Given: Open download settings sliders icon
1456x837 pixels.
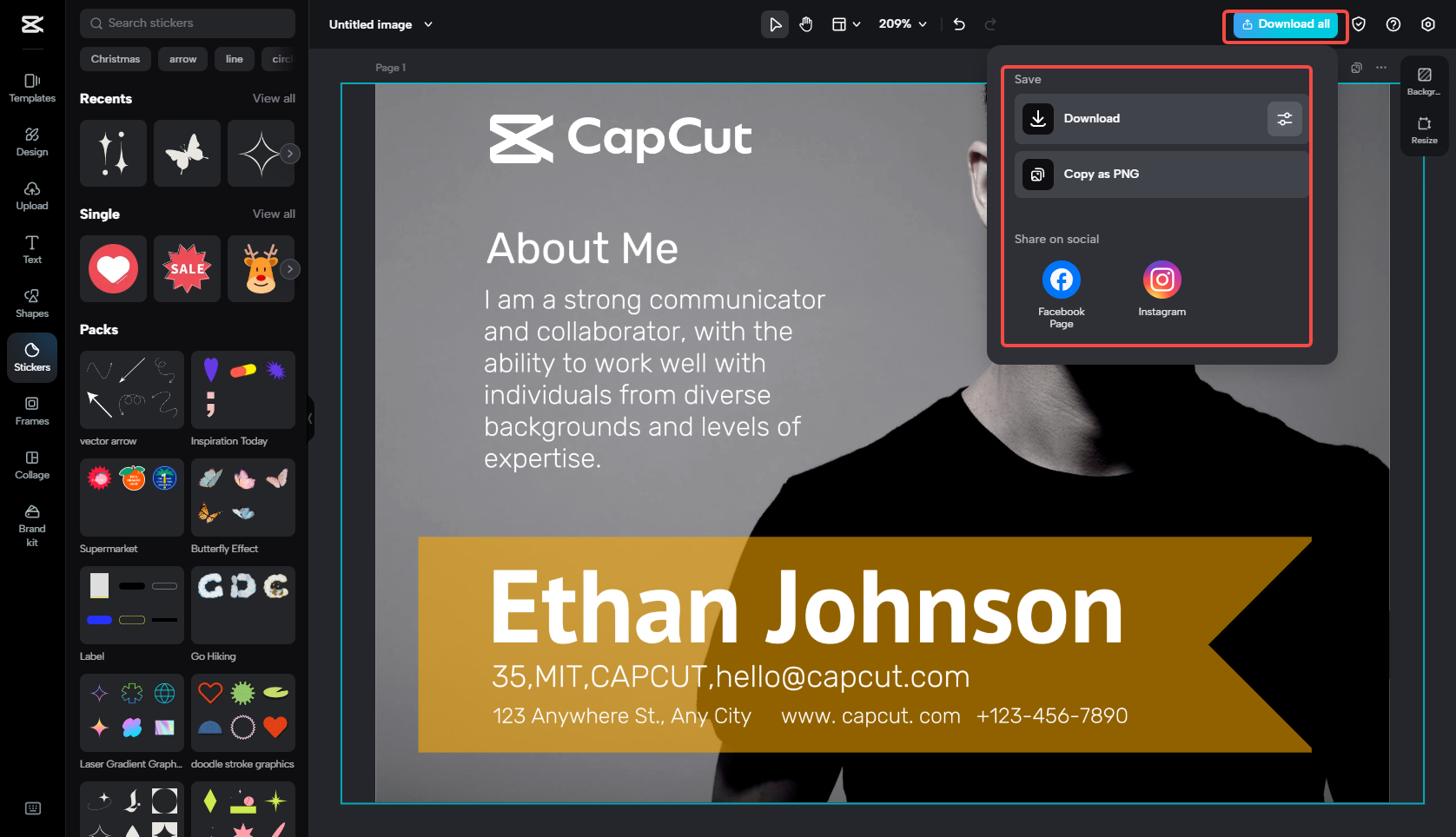Looking at the screenshot, I should point(1285,119).
